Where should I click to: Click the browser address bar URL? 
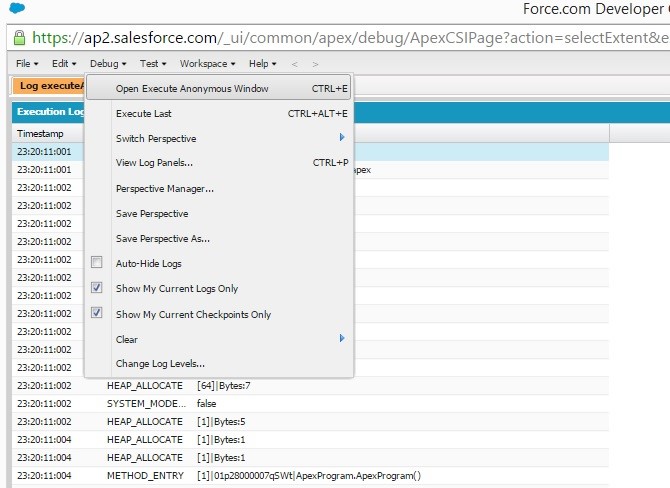coord(350,38)
